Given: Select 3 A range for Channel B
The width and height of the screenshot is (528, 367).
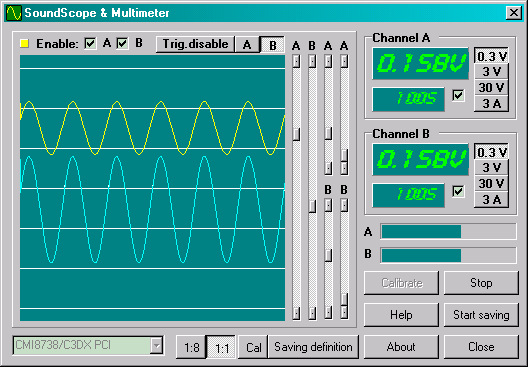Looking at the screenshot, I should click(491, 200).
